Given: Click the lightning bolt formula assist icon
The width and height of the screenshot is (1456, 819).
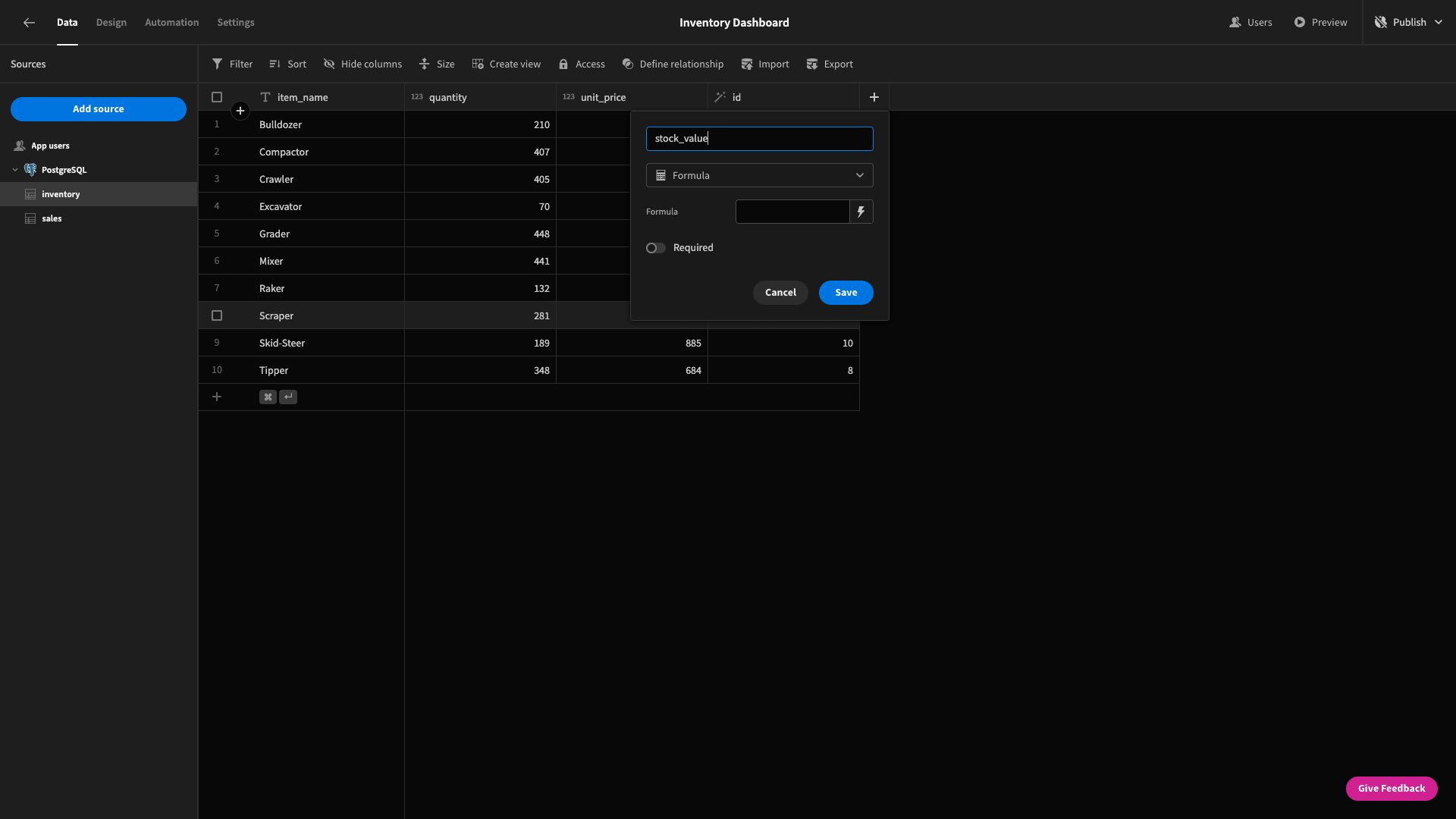Looking at the screenshot, I should click(x=861, y=211).
